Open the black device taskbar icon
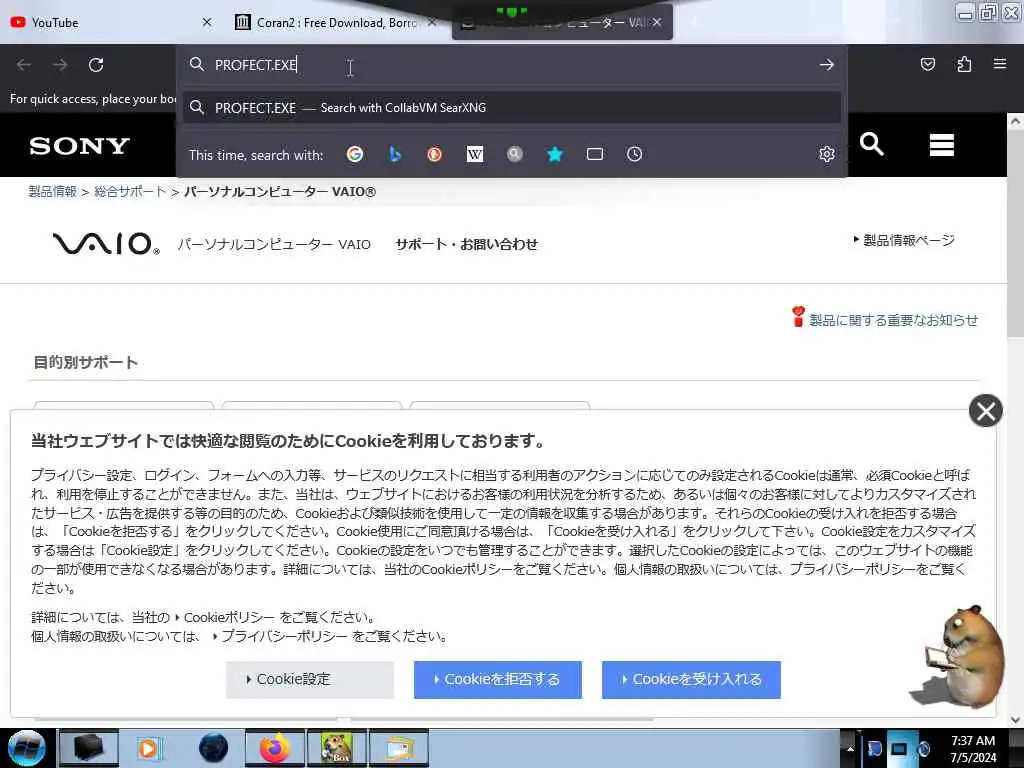1024x768 pixels. click(89, 748)
